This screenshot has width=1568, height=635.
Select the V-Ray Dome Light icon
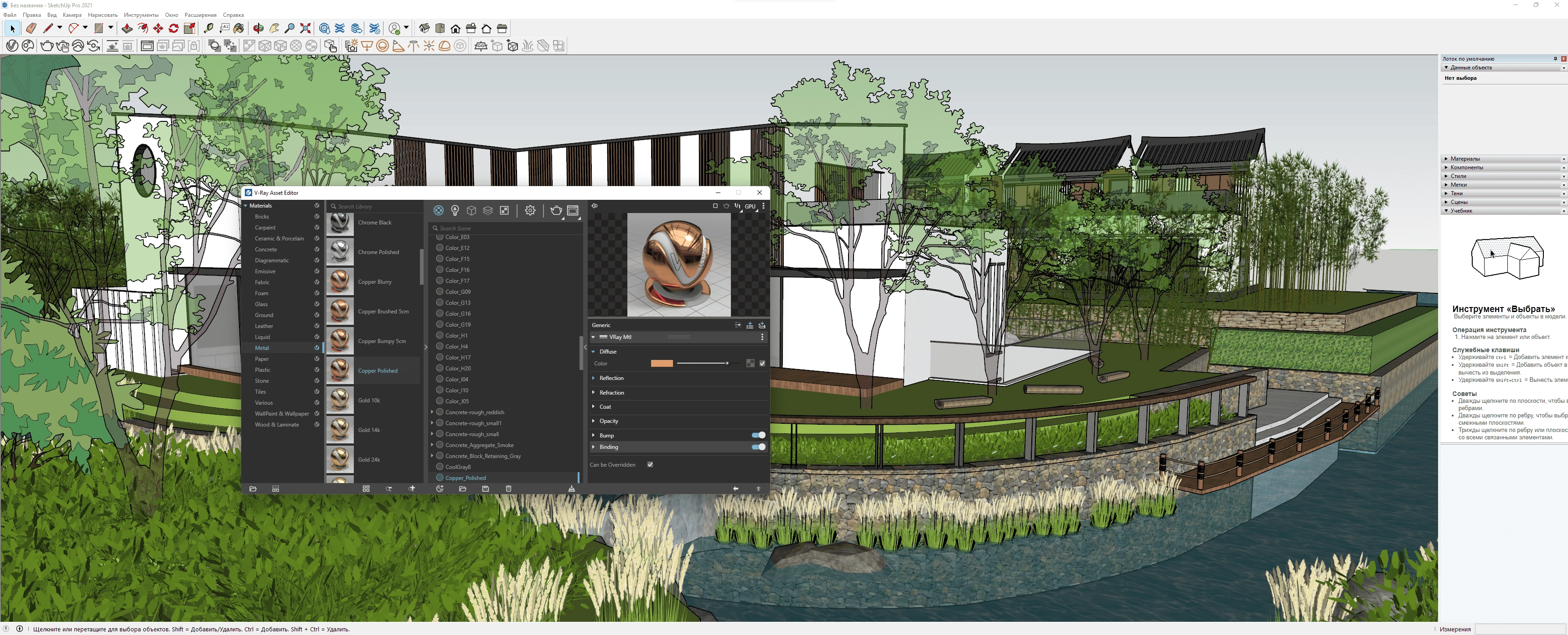445,46
